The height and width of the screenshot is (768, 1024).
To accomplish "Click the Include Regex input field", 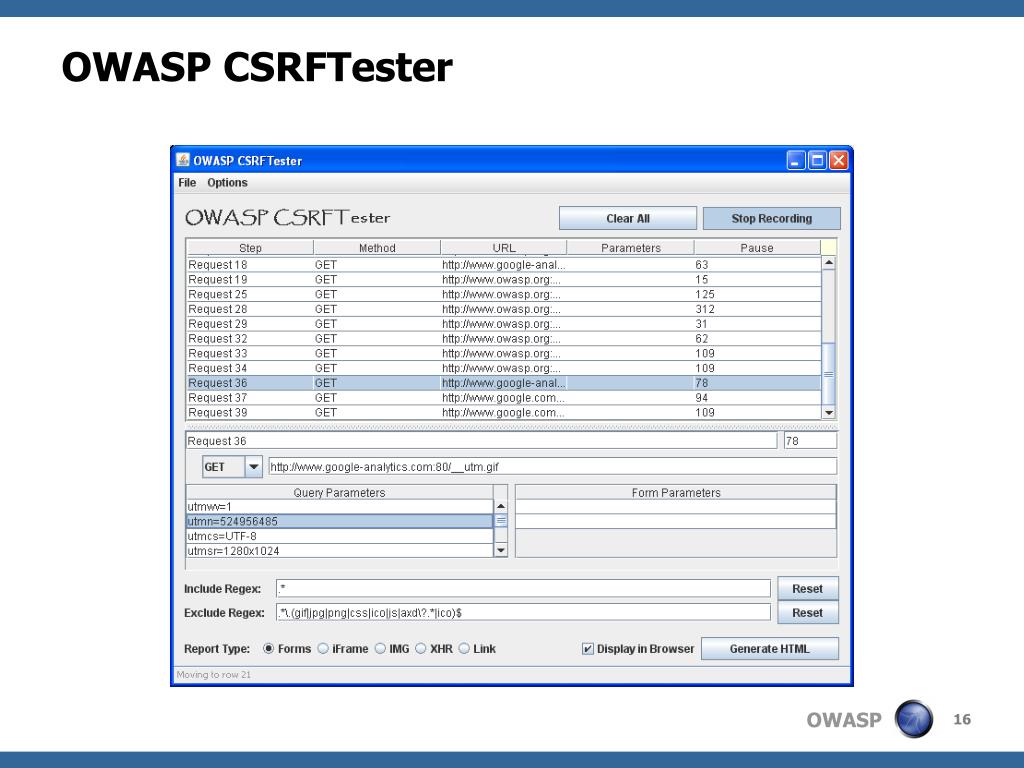I will [523, 588].
